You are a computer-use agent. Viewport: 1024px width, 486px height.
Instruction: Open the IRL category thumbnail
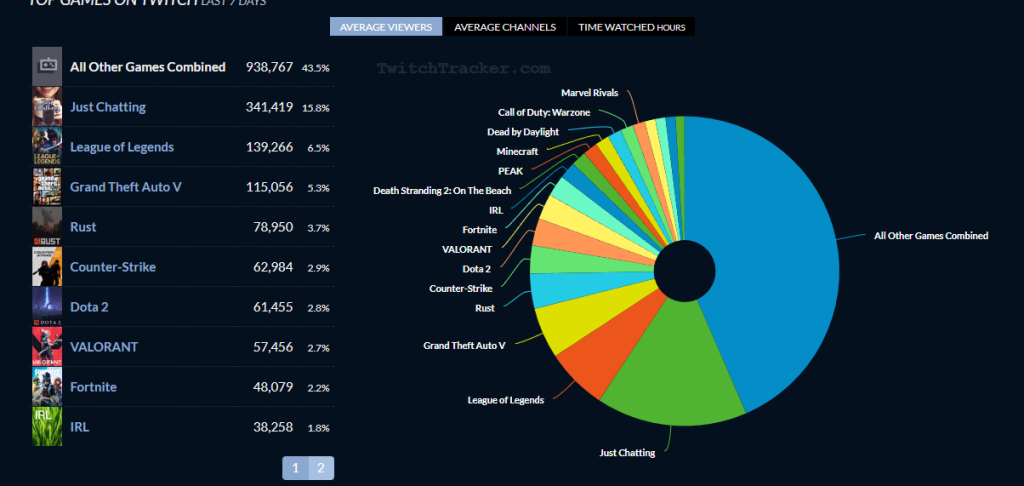(x=47, y=427)
